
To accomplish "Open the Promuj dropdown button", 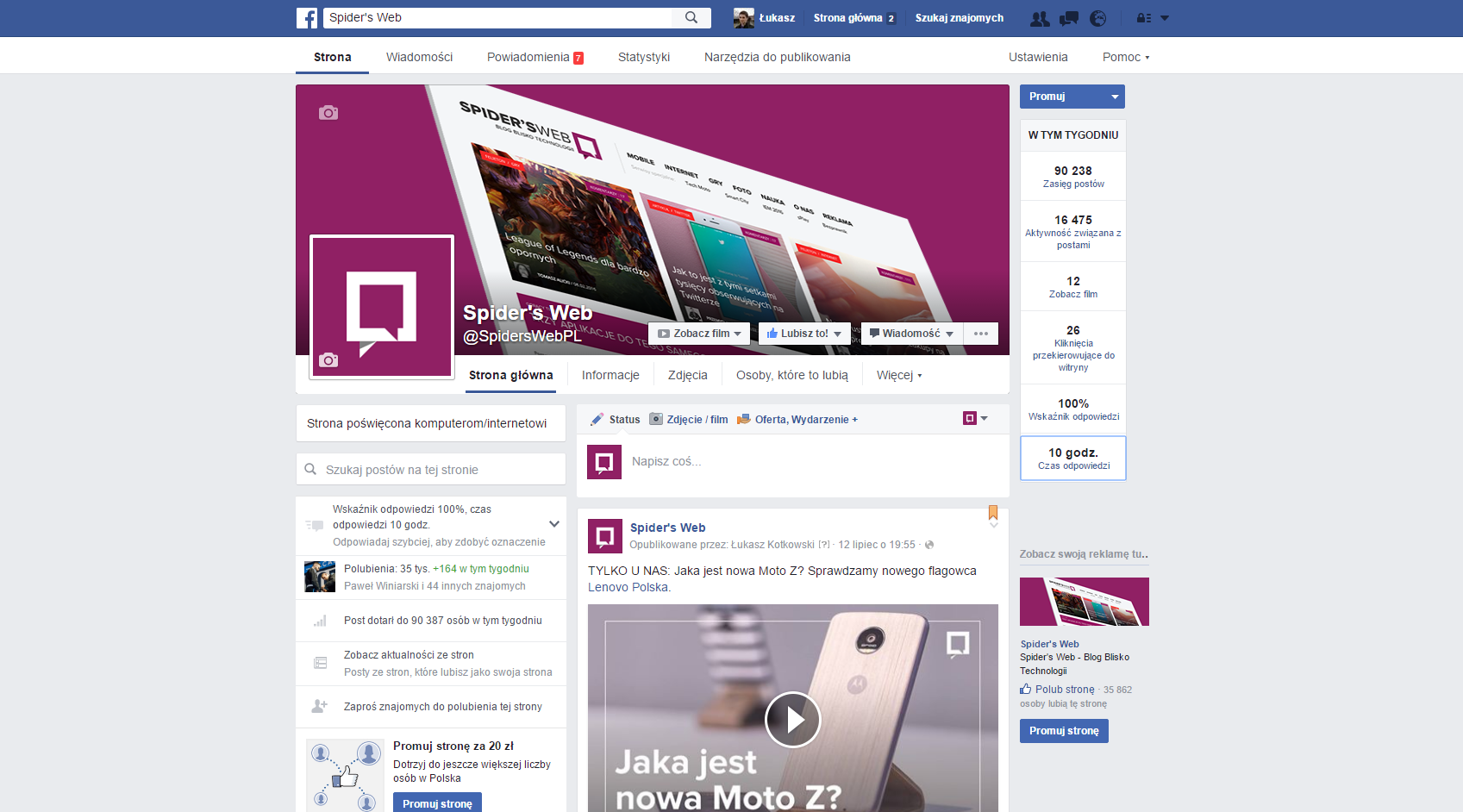I will pyautogui.click(x=1072, y=97).
